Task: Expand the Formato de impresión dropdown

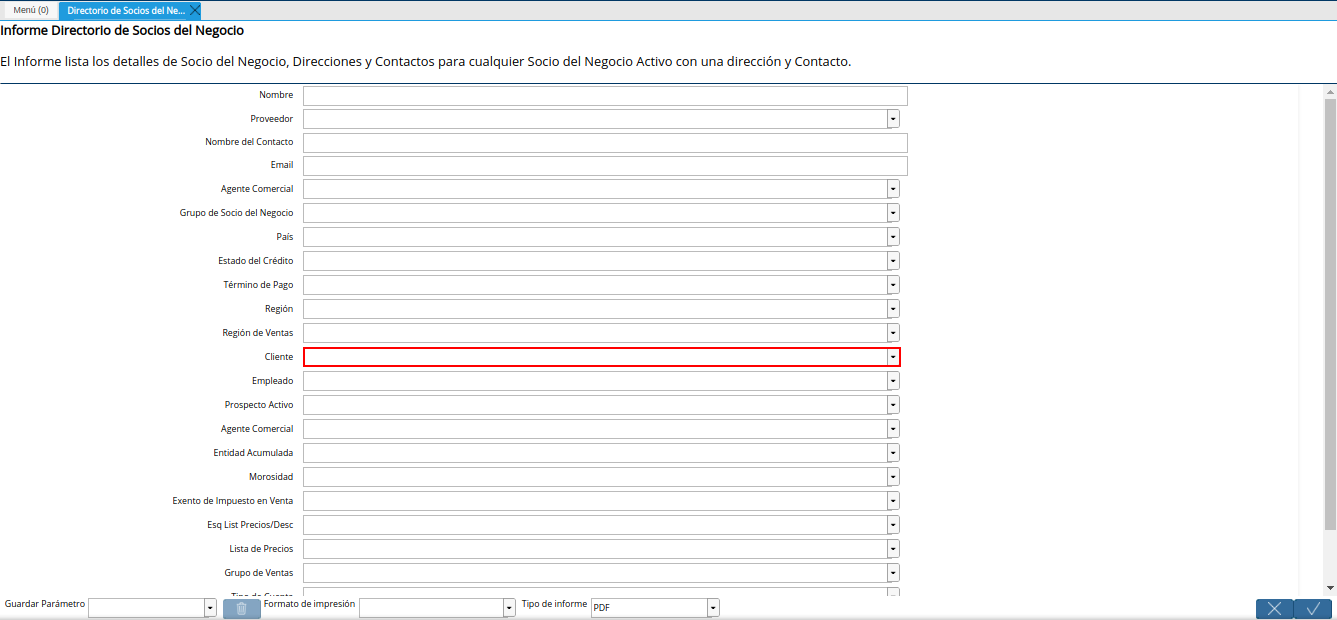Action: [509, 608]
